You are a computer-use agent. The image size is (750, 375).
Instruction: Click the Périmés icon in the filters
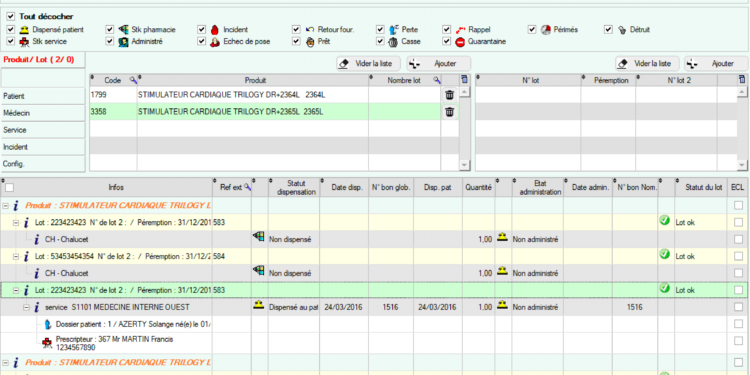tap(546, 30)
